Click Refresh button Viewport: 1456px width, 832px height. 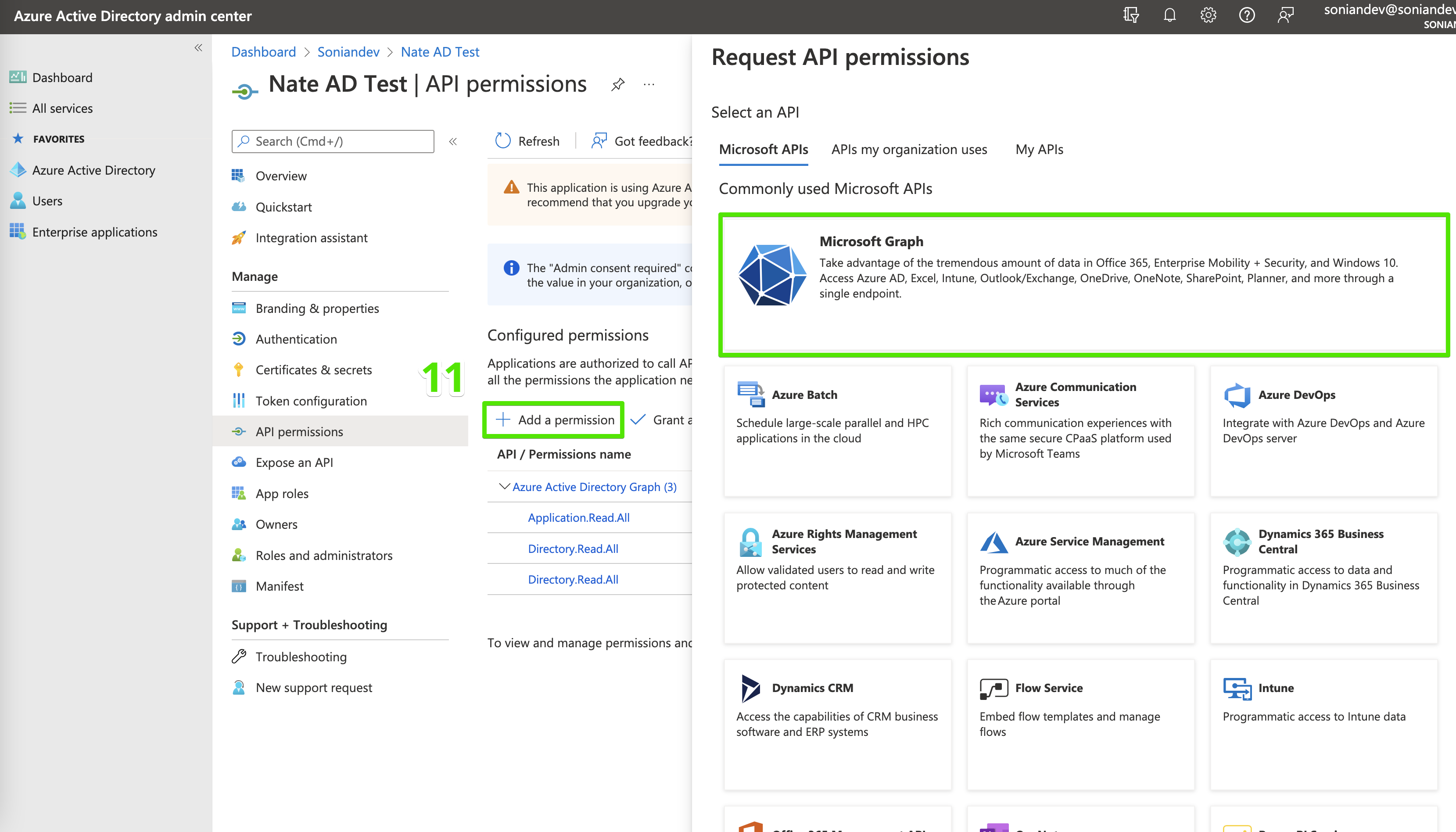coord(527,141)
